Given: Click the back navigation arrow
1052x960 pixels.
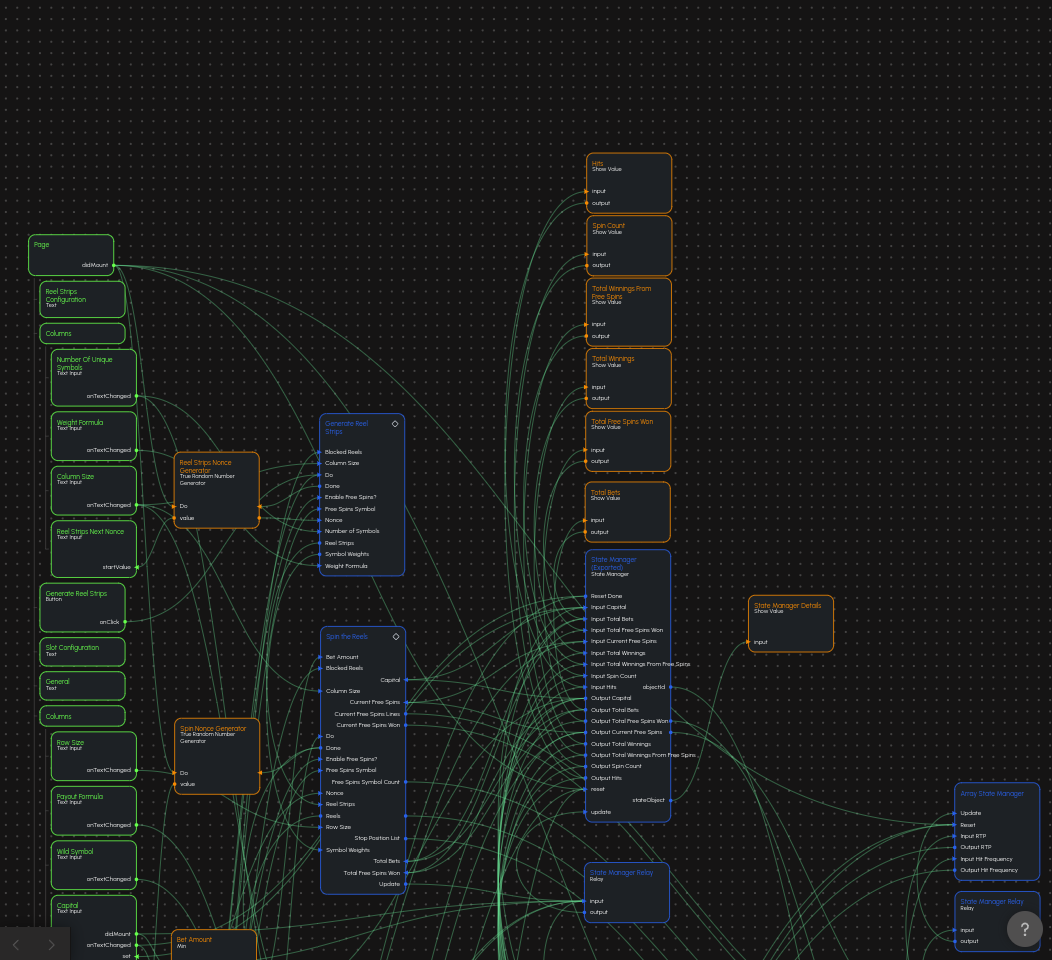Looking at the screenshot, I should coord(16,944).
